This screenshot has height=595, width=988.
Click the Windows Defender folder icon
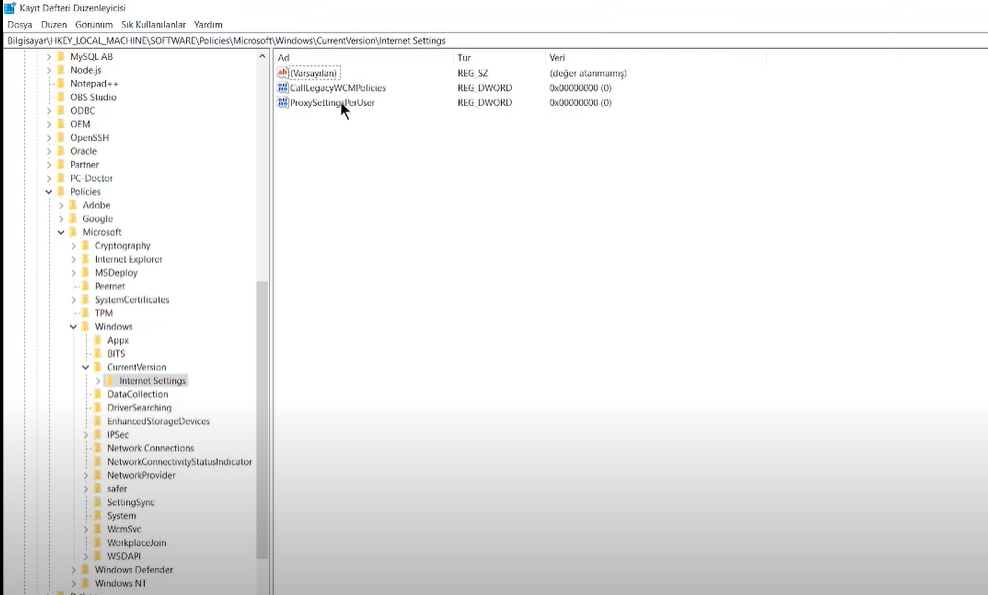click(86, 570)
